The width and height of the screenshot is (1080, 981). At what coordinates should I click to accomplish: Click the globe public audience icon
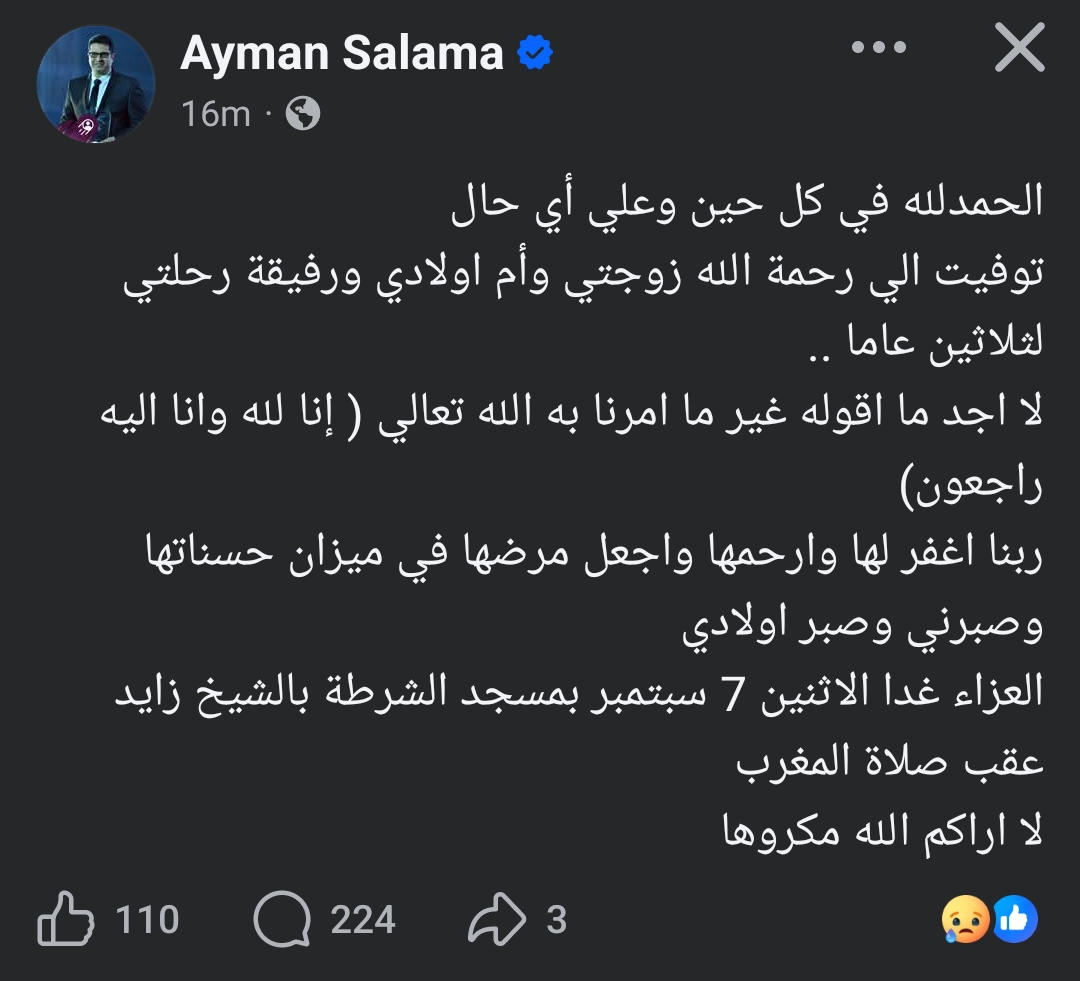pyautogui.click(x=303, y=114)
